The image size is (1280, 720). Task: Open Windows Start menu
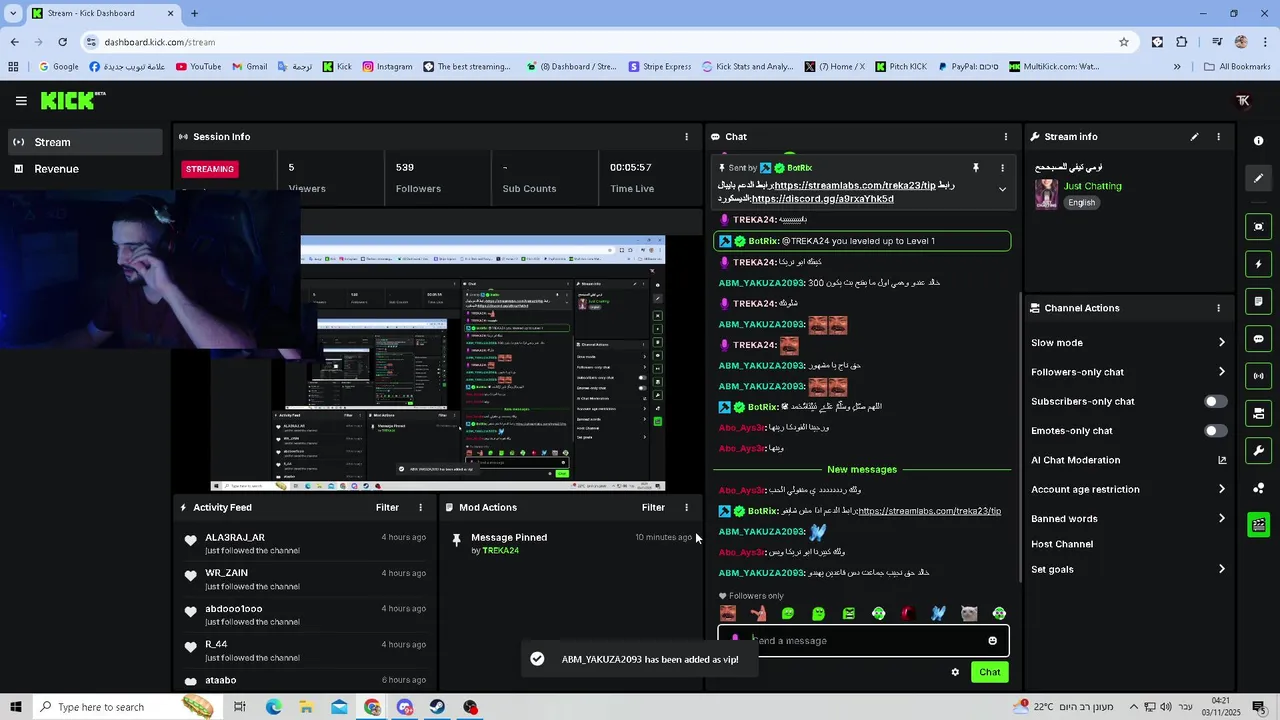(x=15, y=707)
